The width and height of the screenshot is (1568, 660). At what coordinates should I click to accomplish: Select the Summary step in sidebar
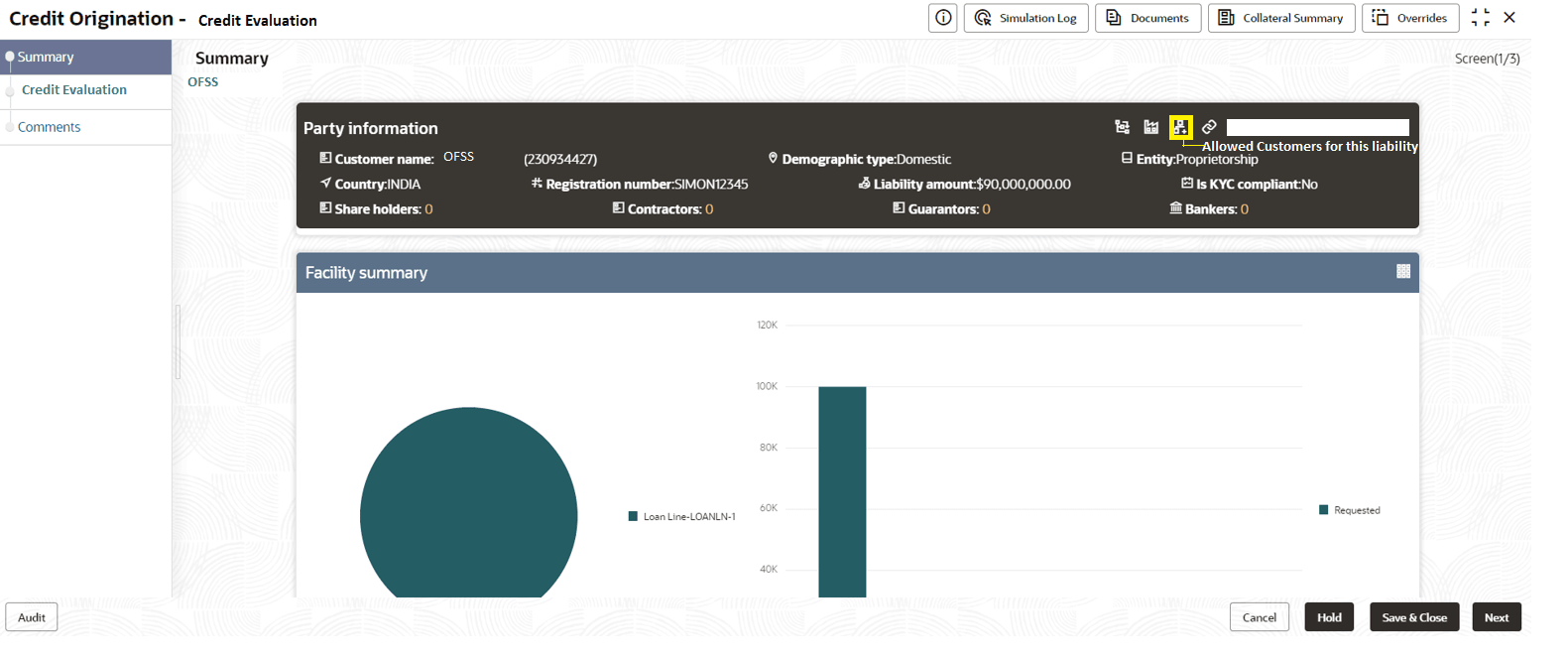86,58
